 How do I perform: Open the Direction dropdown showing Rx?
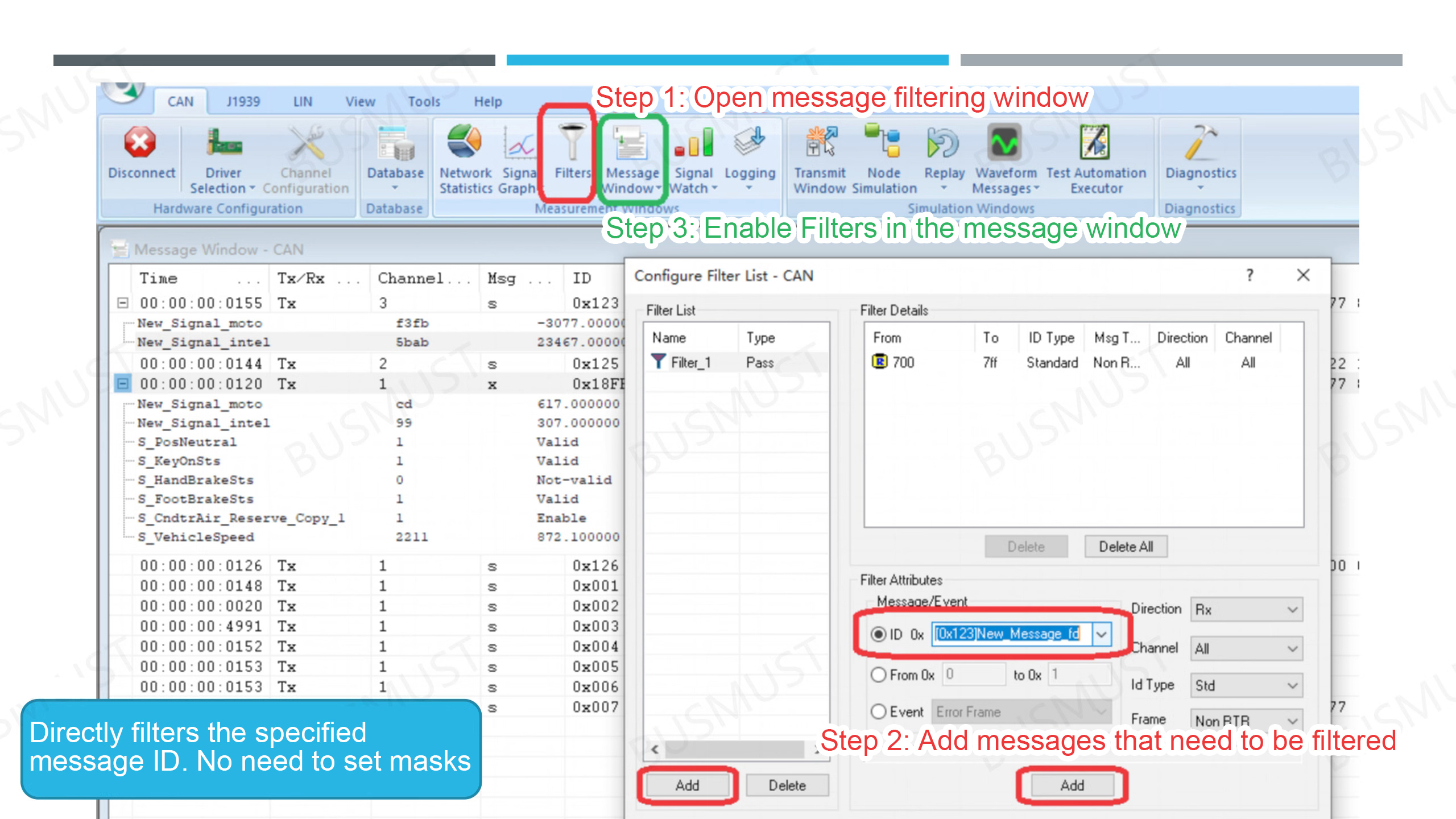click(1246, 610)
